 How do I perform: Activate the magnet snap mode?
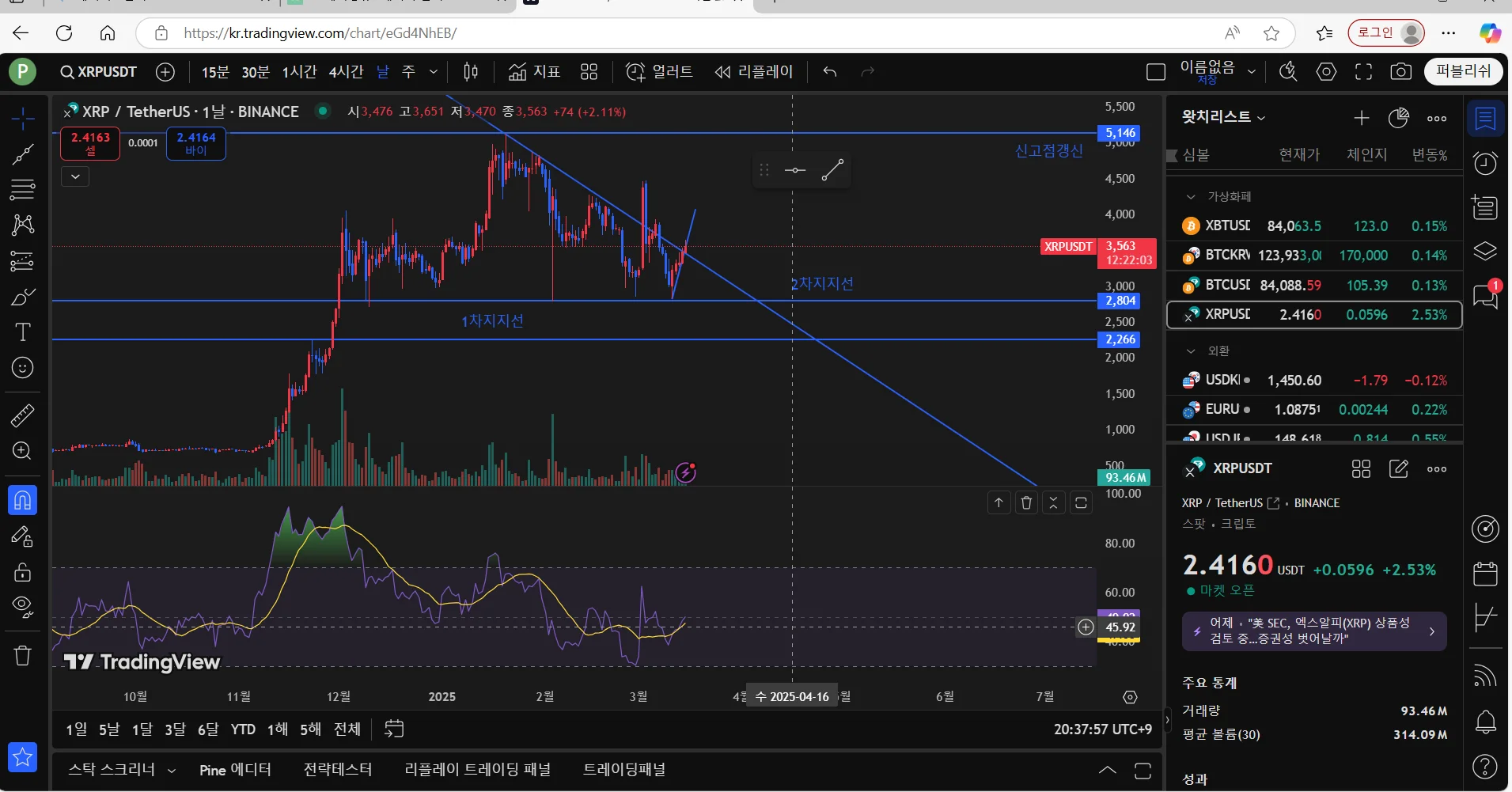click(x=23, y=500)
